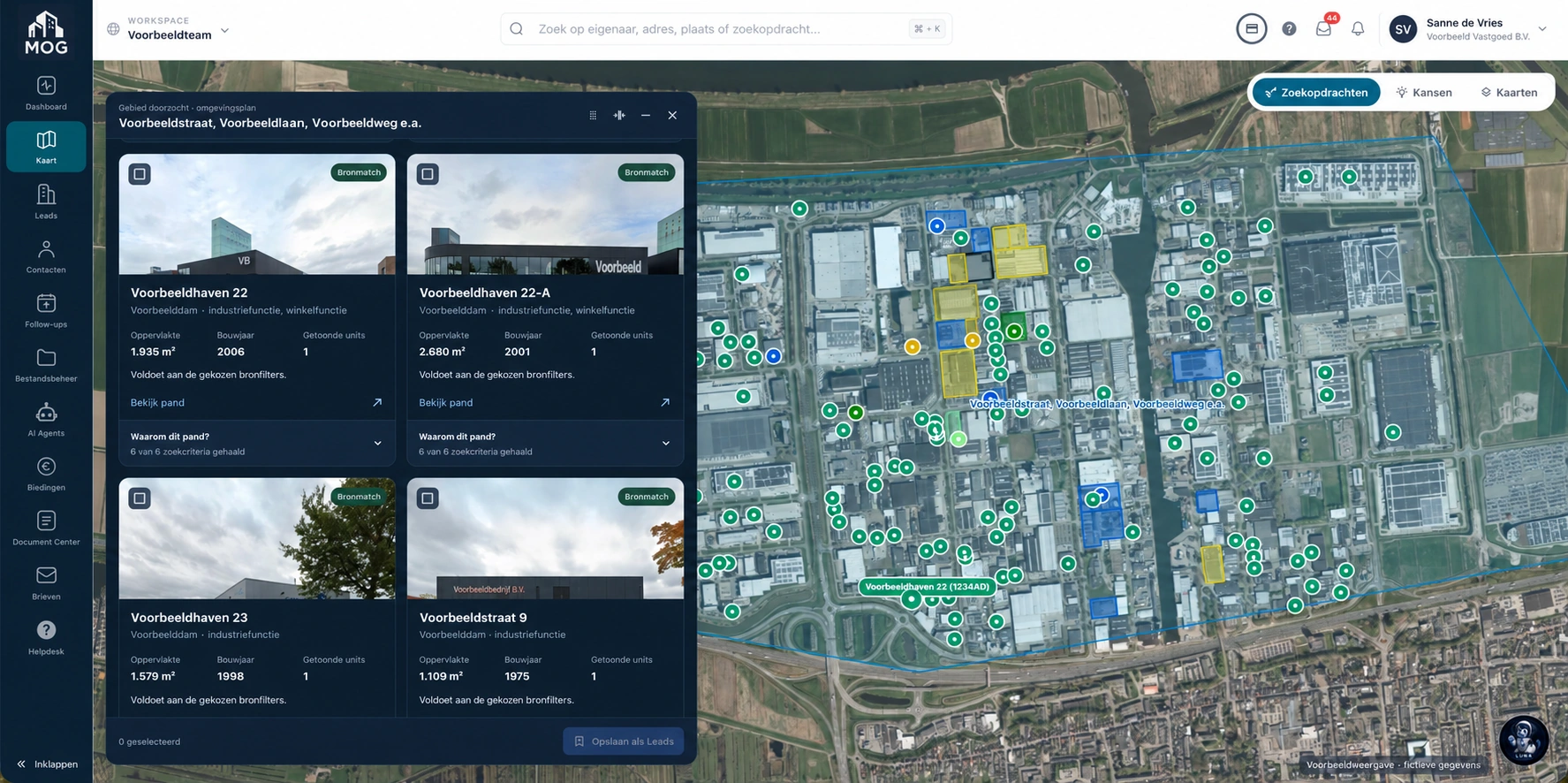
Task: Click the Voorbeeldhaven 22 (1234AD) map label
Action: (x=927, y=586)
